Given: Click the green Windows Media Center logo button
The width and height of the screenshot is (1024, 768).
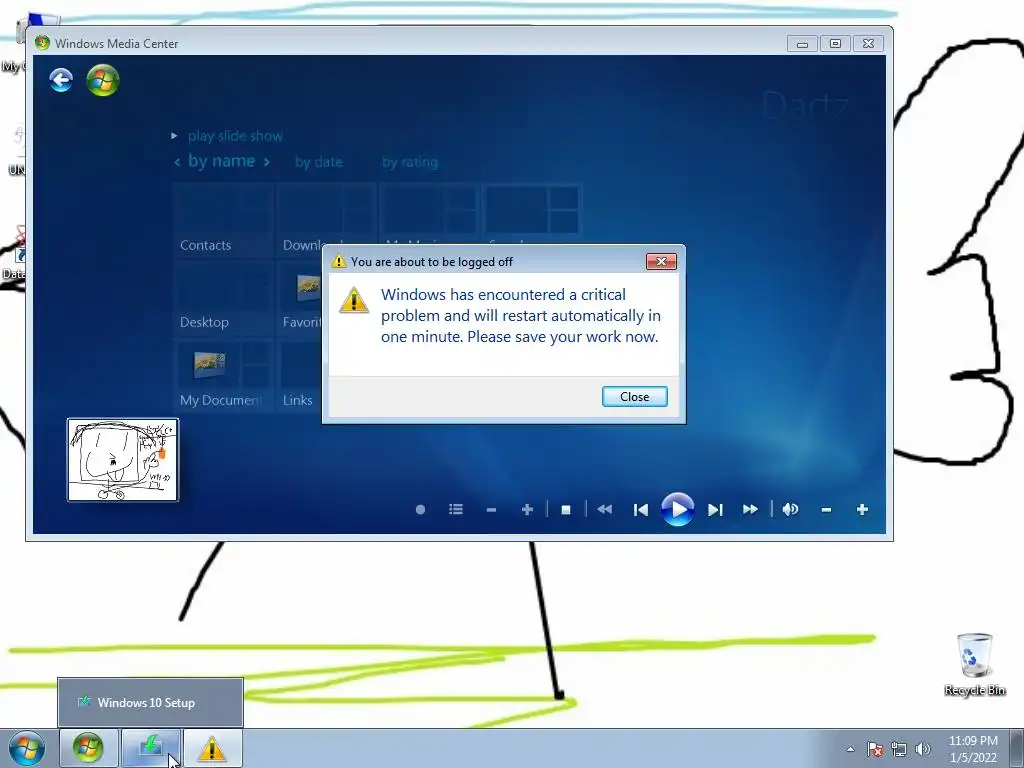Looking at the screenshot, I should 103,80.
